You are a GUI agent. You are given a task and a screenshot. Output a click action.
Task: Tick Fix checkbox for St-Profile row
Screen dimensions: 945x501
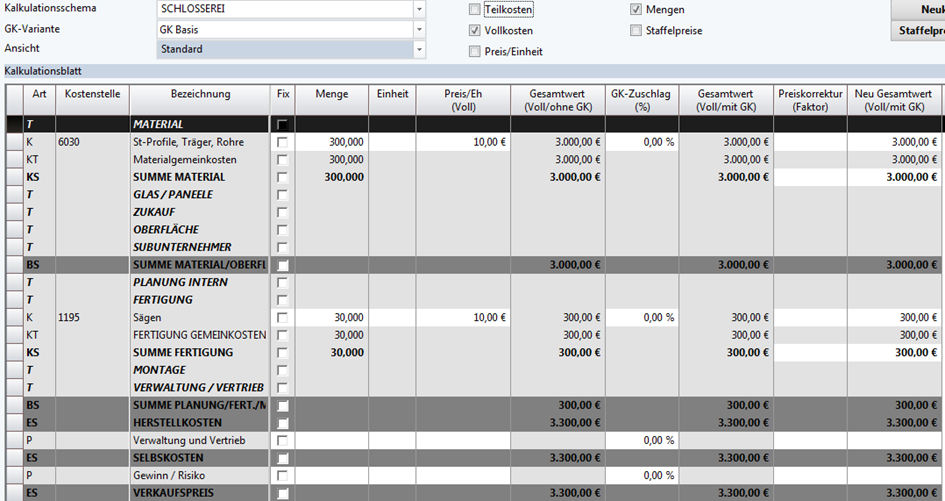tap(283, 142)
